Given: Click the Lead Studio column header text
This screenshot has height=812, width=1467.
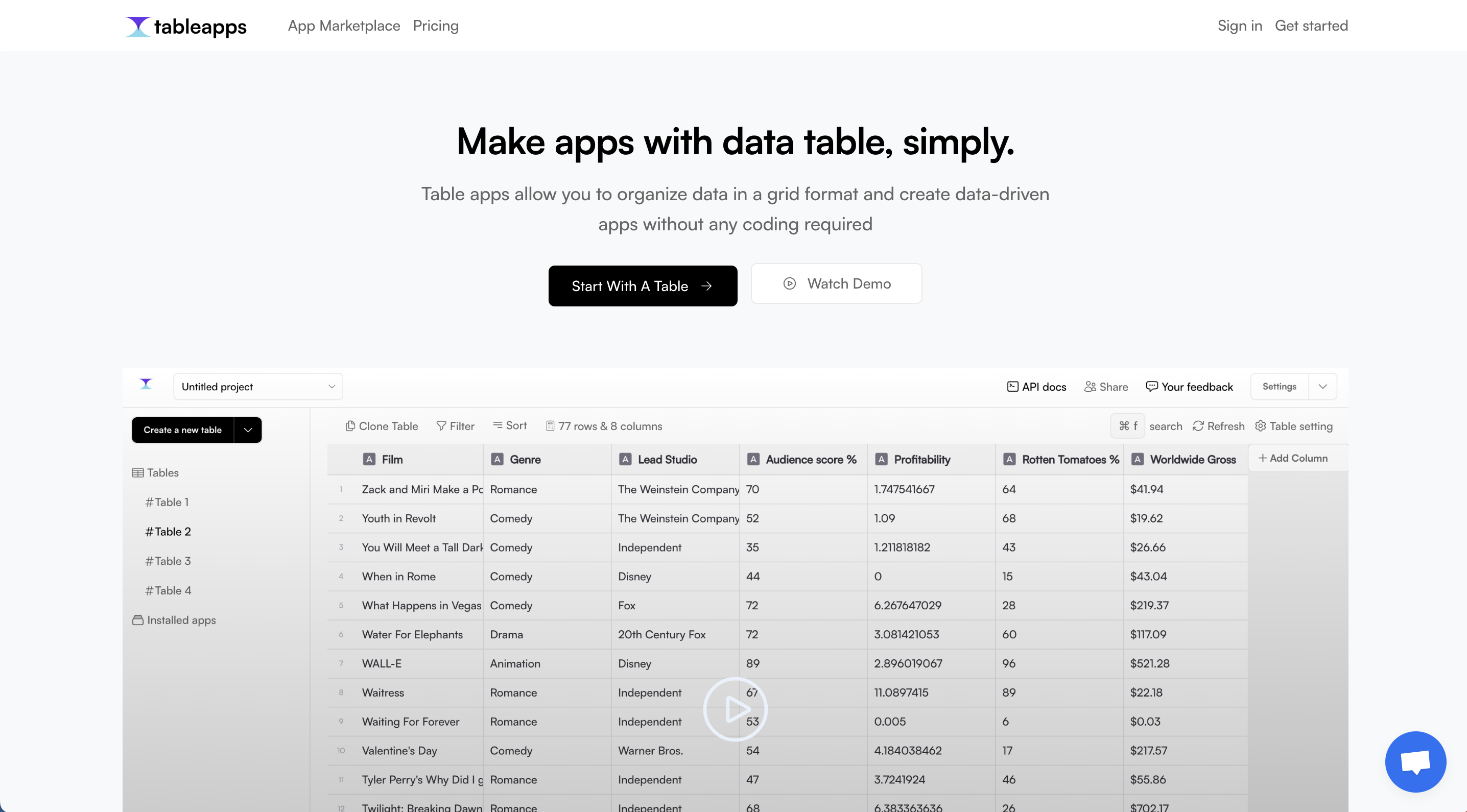Looking at the screenshot, I should click(x=668, y=460).
